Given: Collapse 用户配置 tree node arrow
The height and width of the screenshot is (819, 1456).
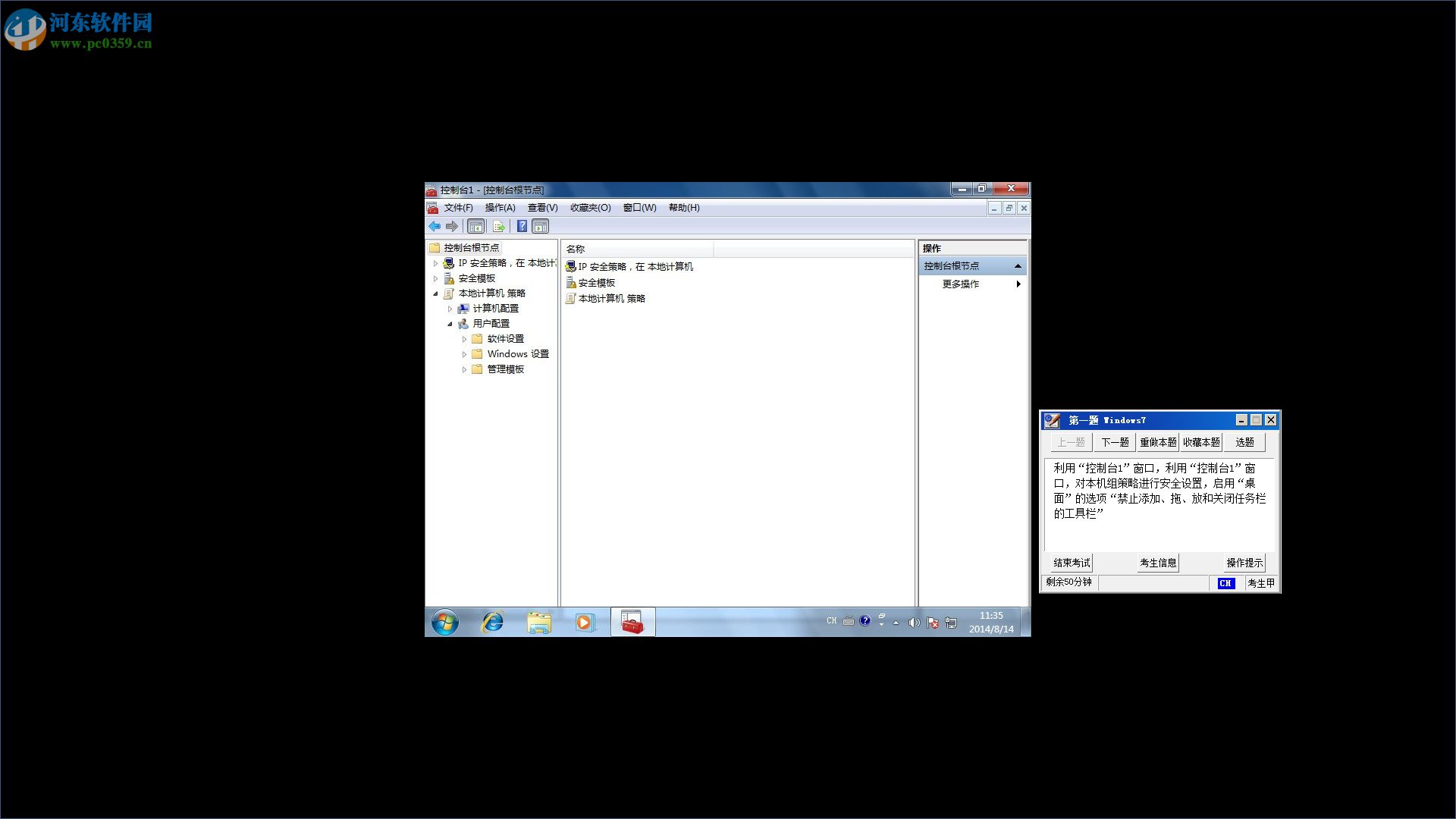Looking at the screenshot, I should [450, 324].
